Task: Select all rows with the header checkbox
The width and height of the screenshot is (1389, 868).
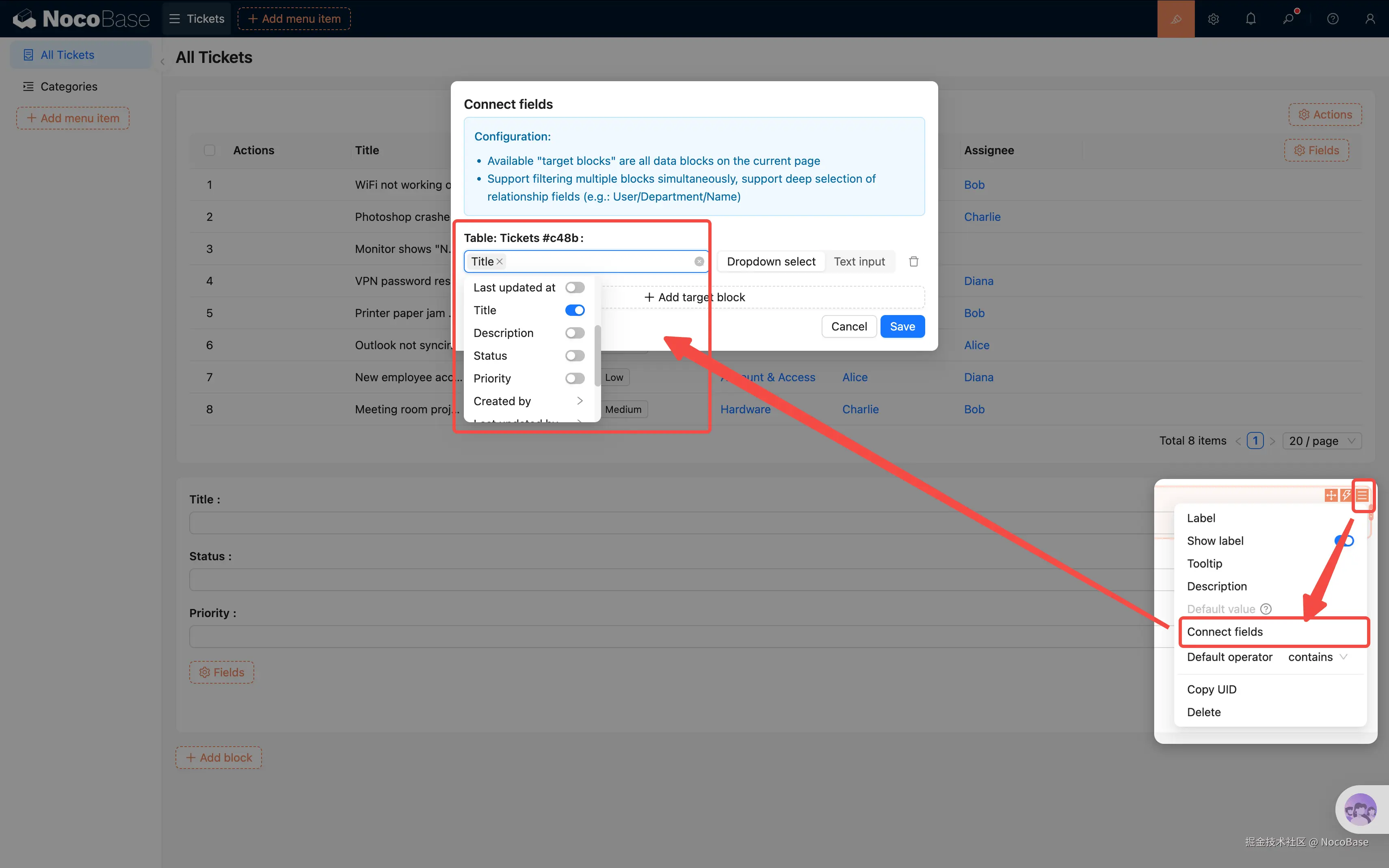Action: [x=210, y=150]
